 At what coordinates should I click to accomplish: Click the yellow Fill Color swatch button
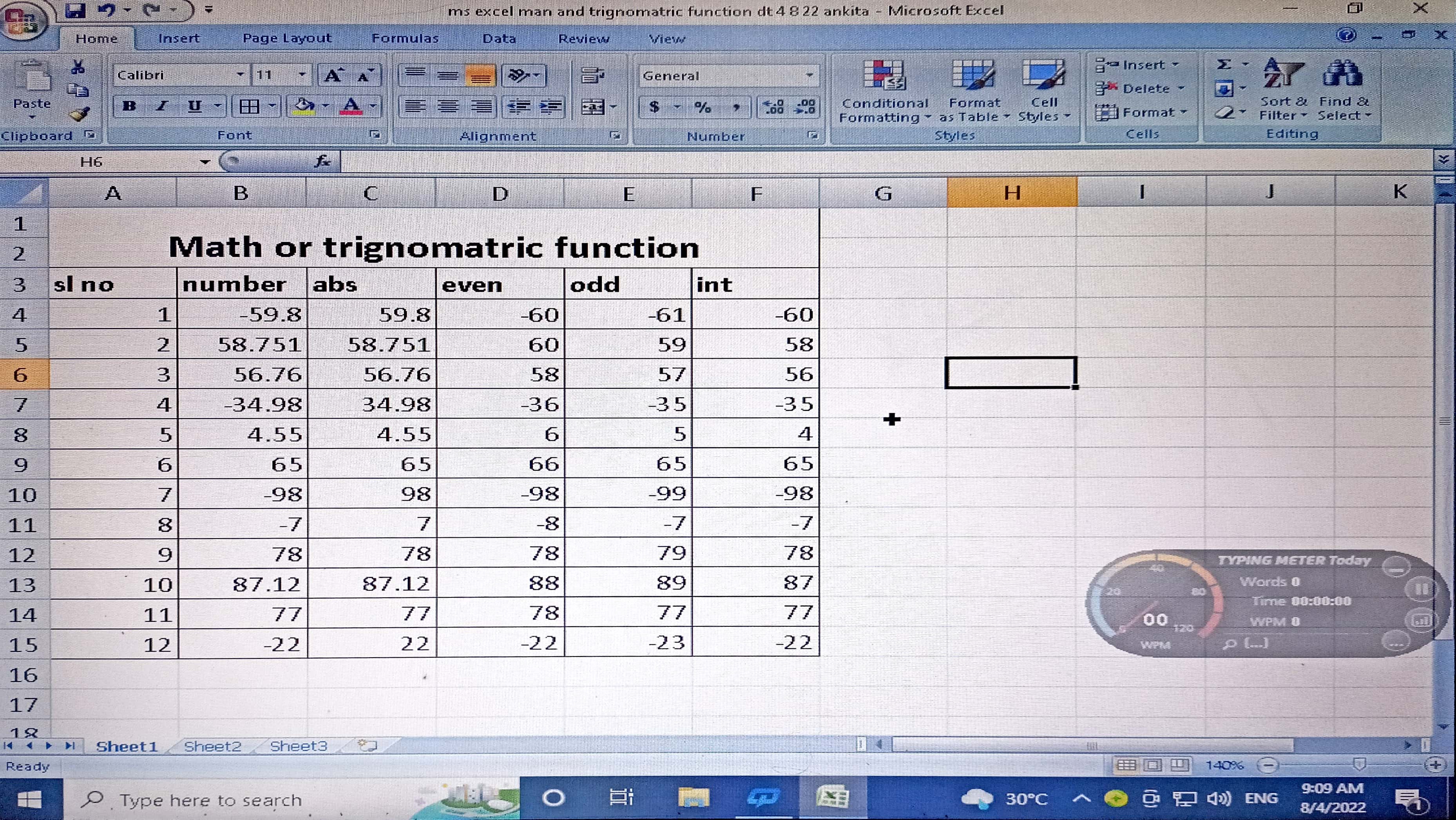(304, 106)
